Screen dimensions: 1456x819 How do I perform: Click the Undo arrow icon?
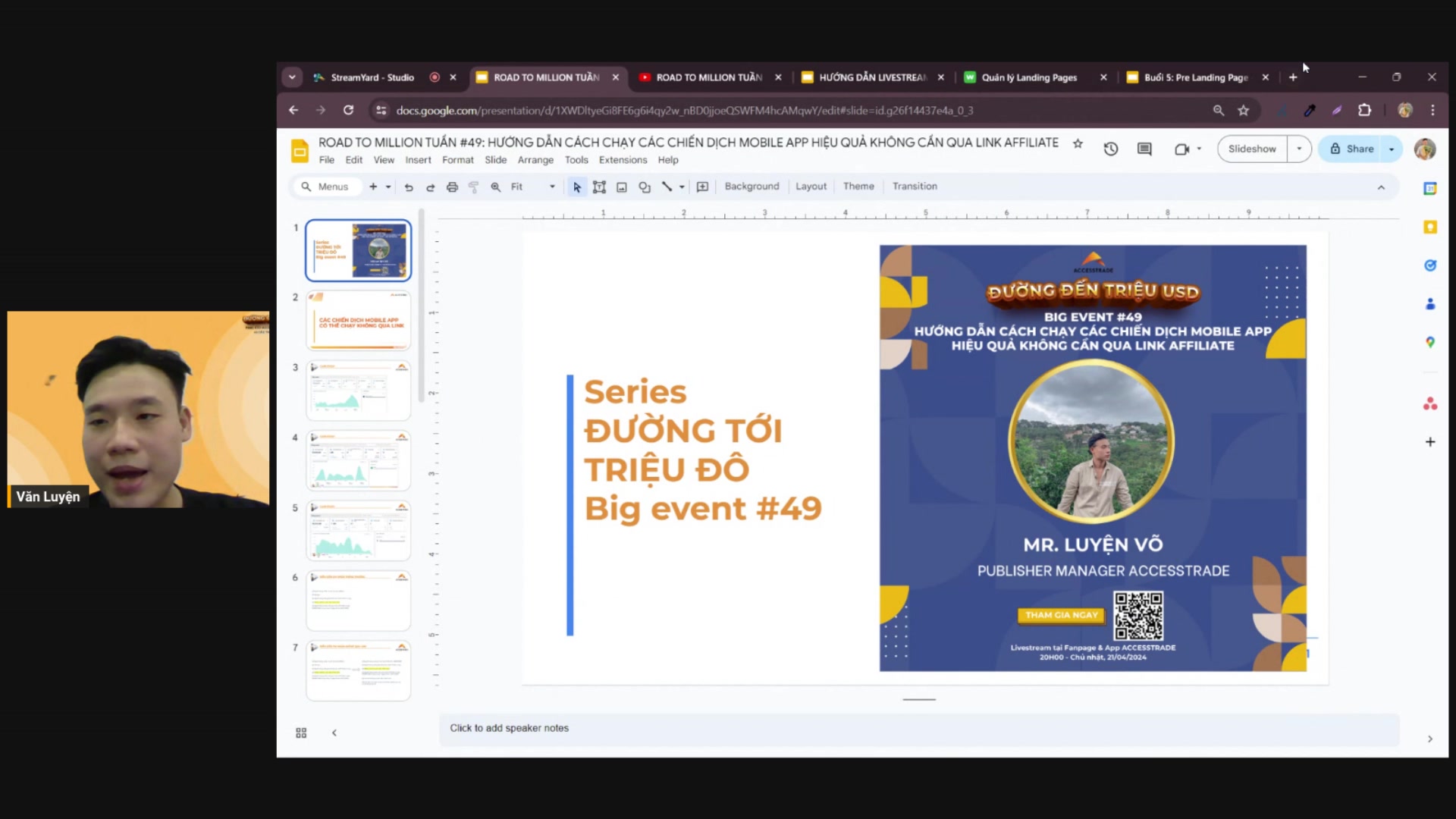pos(409,187)
